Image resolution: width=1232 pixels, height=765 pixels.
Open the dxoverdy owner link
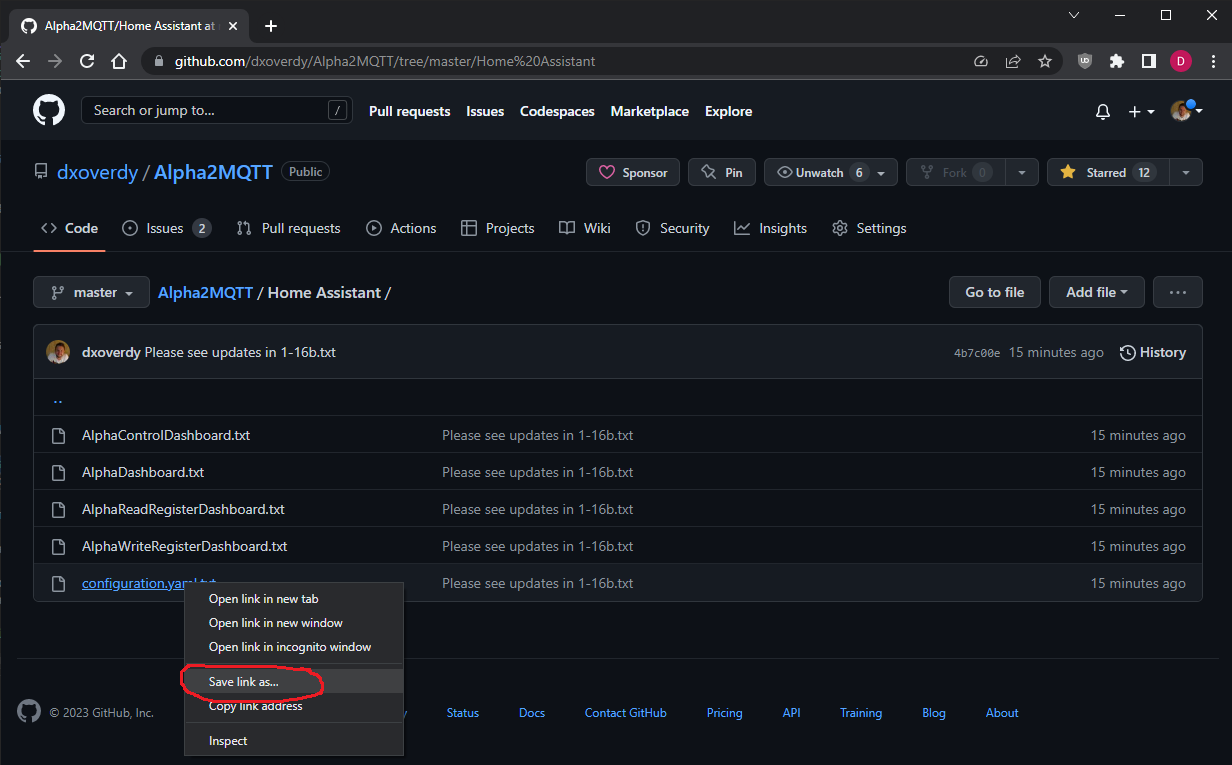[97, 172]
